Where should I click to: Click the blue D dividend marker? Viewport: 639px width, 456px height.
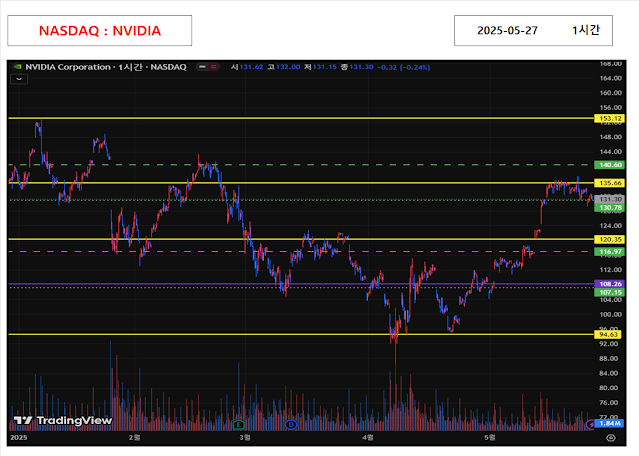click(291, 425)
